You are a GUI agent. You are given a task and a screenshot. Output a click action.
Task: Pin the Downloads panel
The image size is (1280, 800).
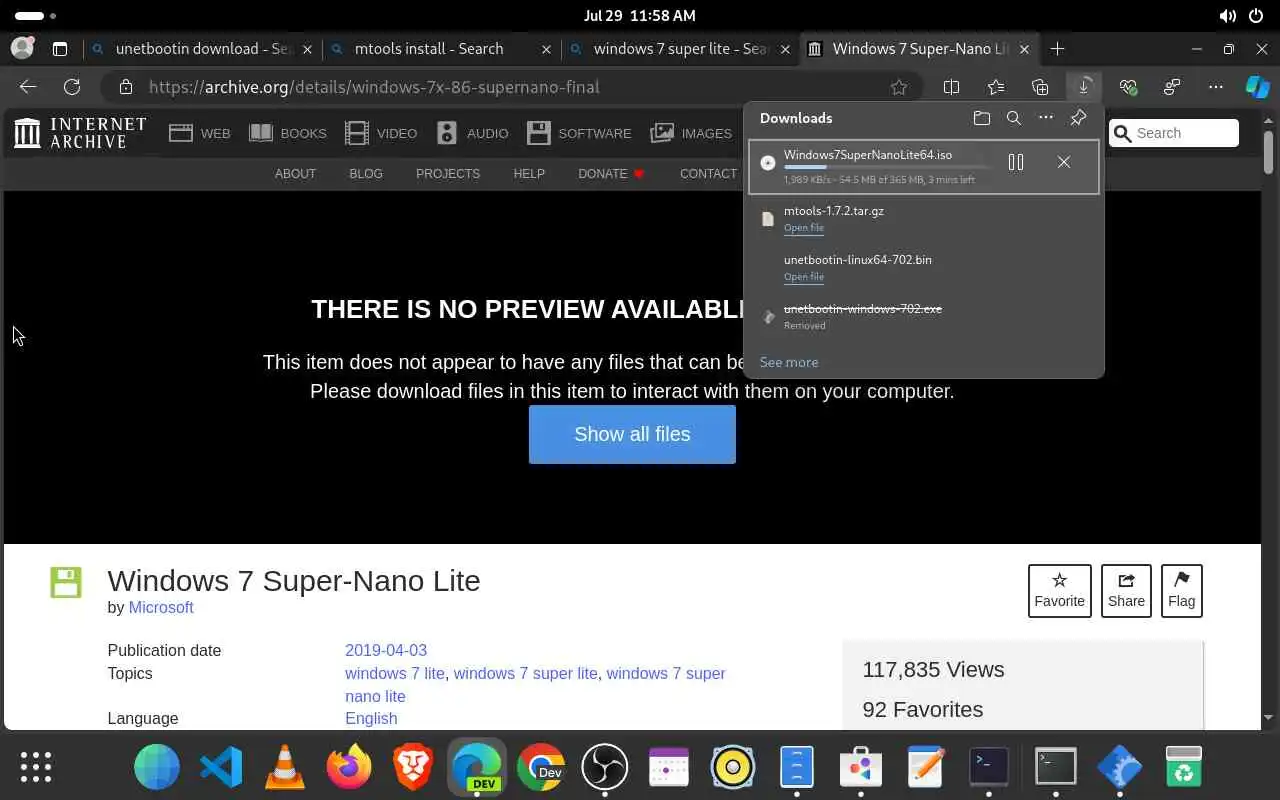(x=1078, y=118)
